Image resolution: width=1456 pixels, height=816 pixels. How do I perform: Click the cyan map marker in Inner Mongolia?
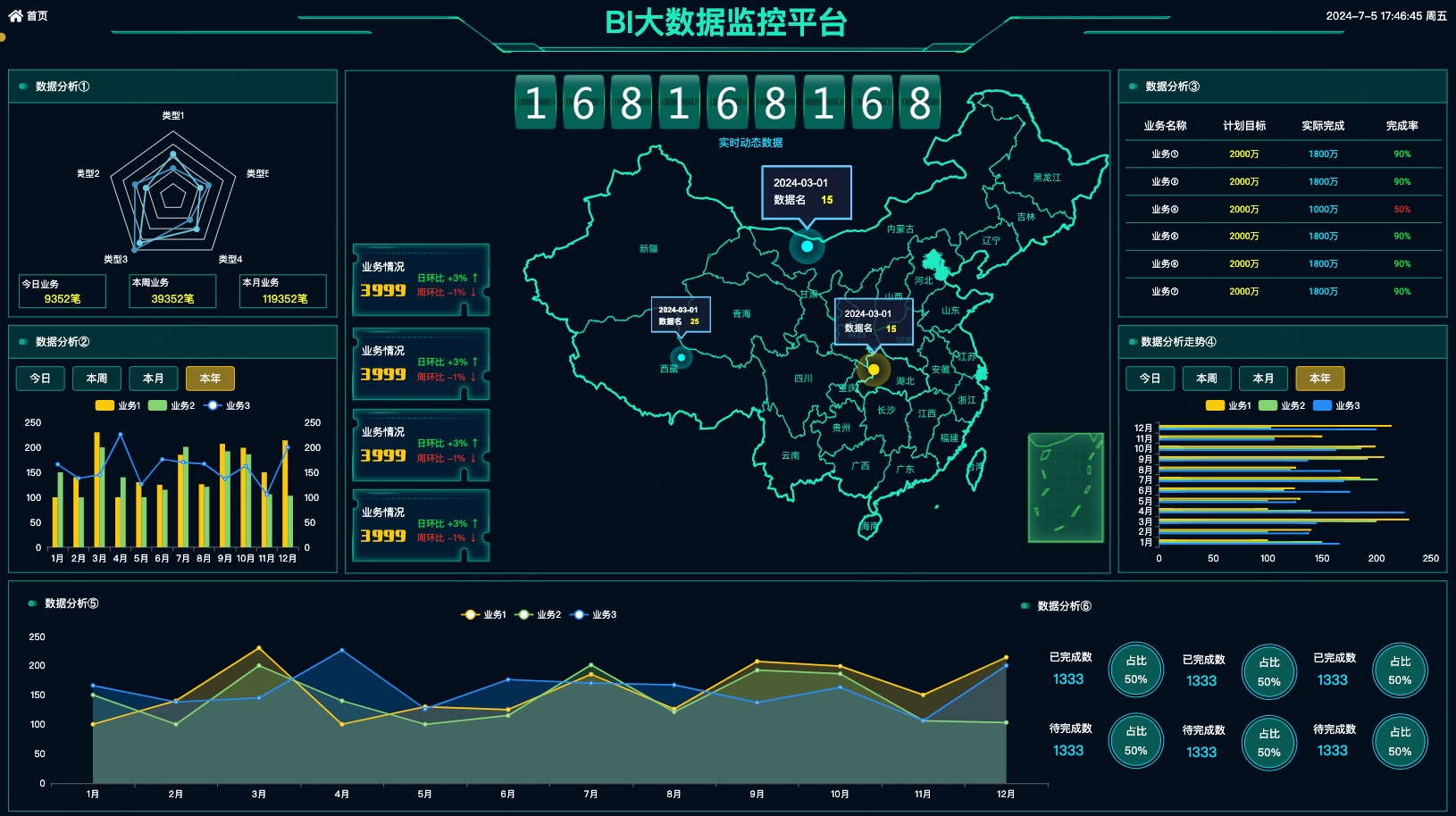tap(807, 246)
